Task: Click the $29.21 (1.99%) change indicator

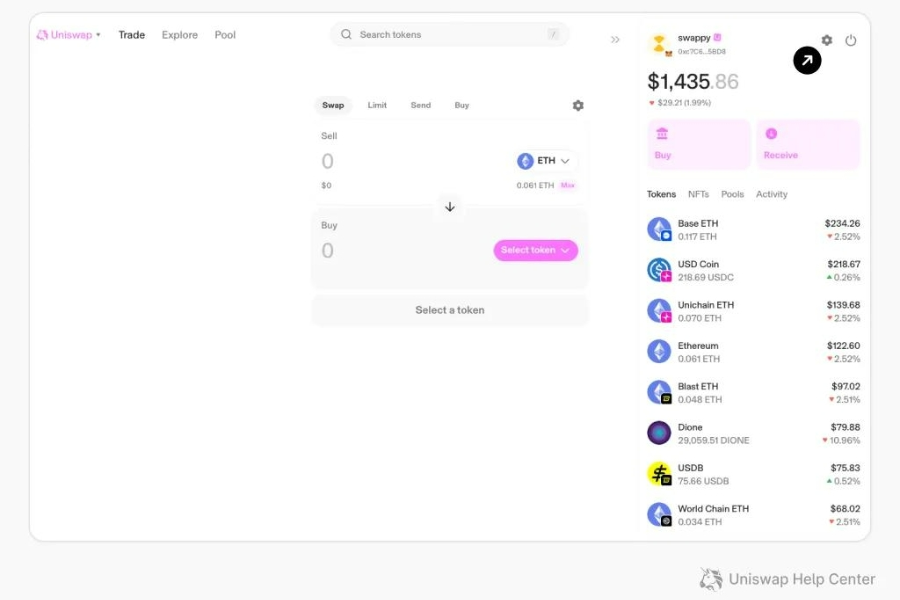Action: pos(680,103)
